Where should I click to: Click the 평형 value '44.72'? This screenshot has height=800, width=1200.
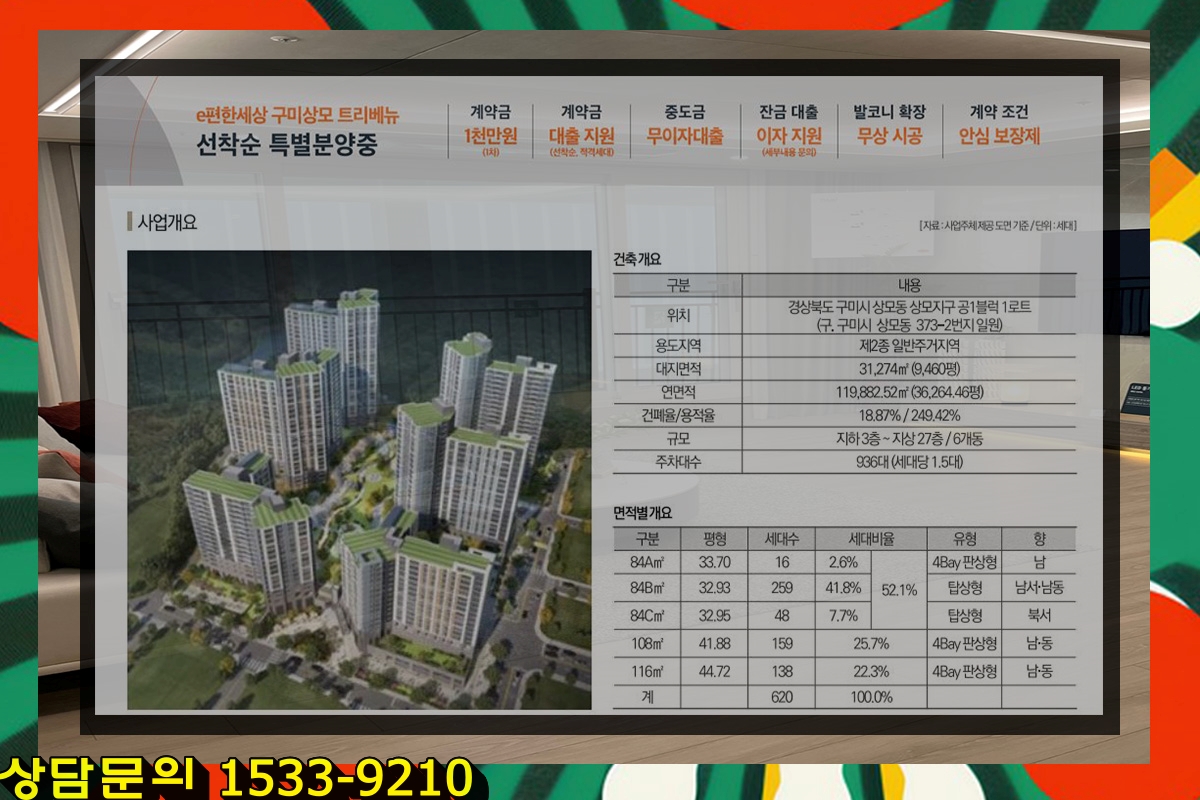714,671
